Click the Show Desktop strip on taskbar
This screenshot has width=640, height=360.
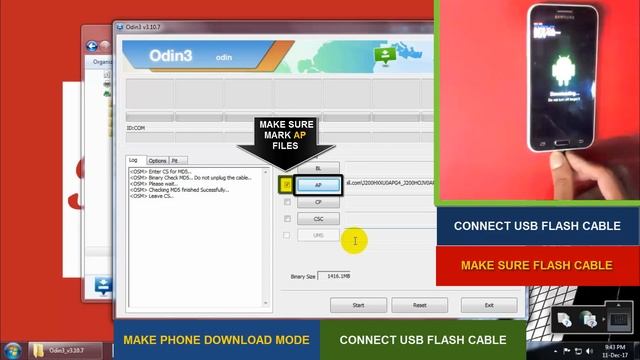click(x=637, y=351)
